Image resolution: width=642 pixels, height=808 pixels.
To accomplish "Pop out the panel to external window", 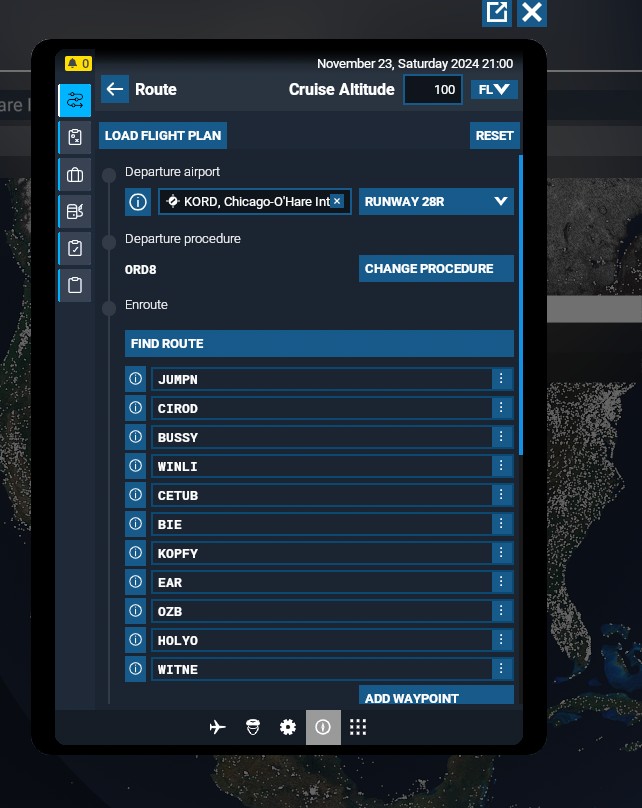I will click(496, 12).
